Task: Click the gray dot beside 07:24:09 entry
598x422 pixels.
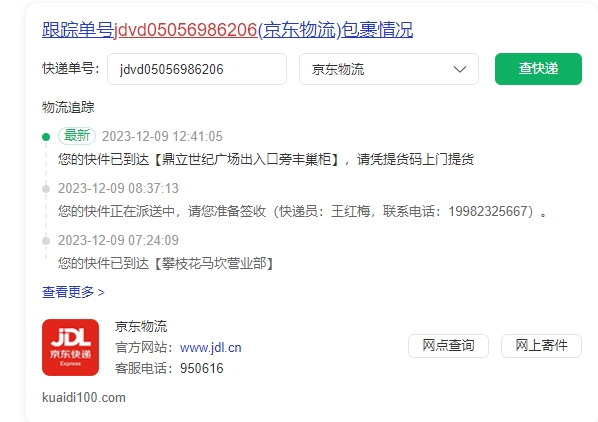Action: [x=46, y=241]
